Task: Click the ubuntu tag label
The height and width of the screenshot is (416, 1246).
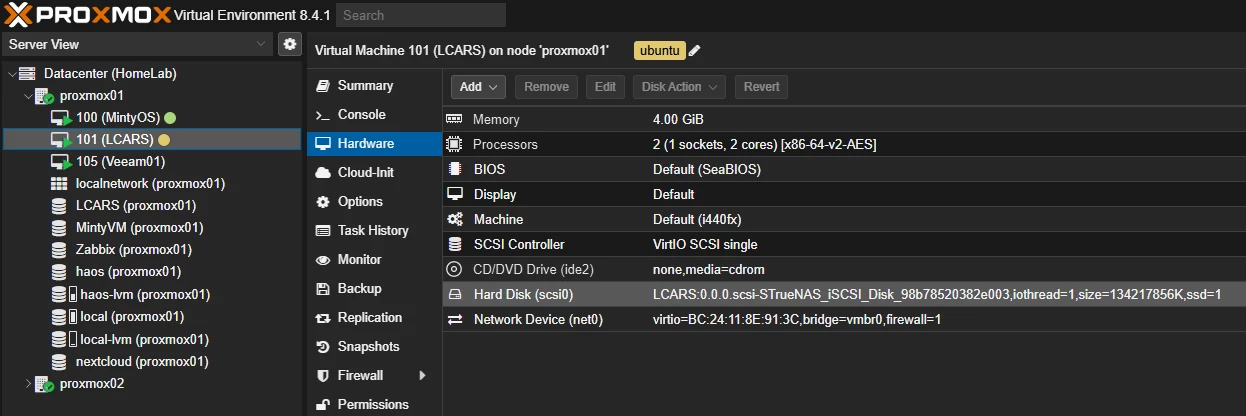Action: pyautogui.click(x=659, y=51)
